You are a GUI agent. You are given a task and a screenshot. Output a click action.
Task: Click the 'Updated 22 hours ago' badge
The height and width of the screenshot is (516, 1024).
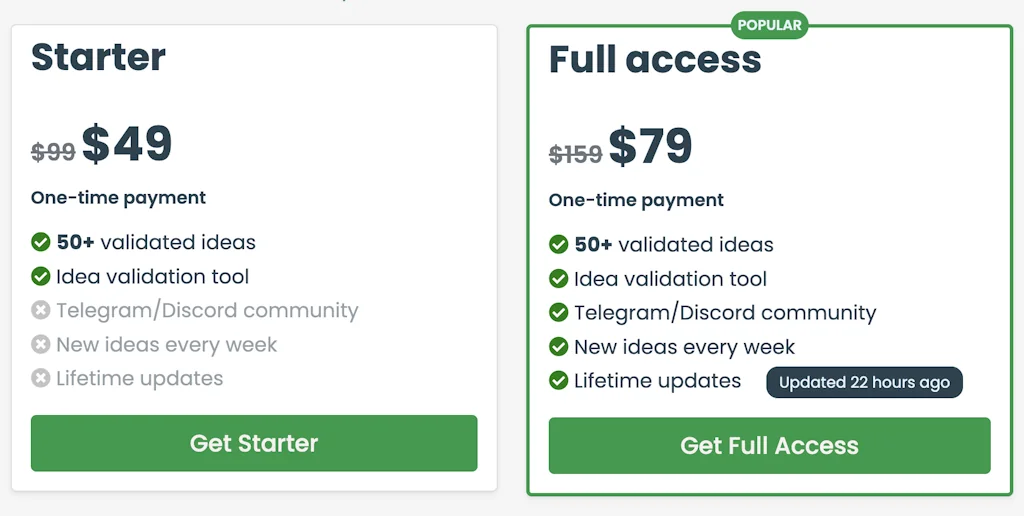864,383
